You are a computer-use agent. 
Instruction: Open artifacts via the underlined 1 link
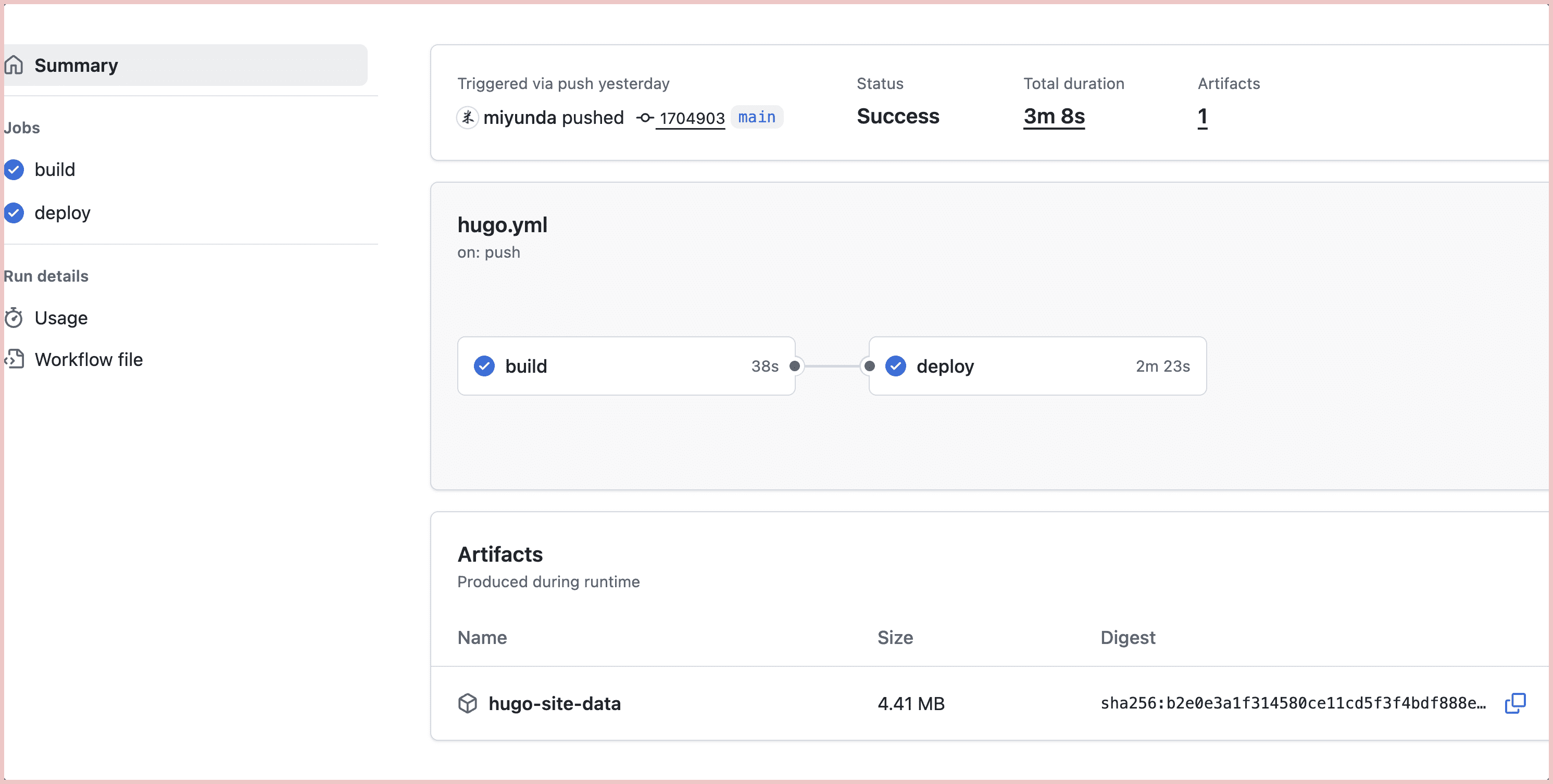pos(1201,116)
